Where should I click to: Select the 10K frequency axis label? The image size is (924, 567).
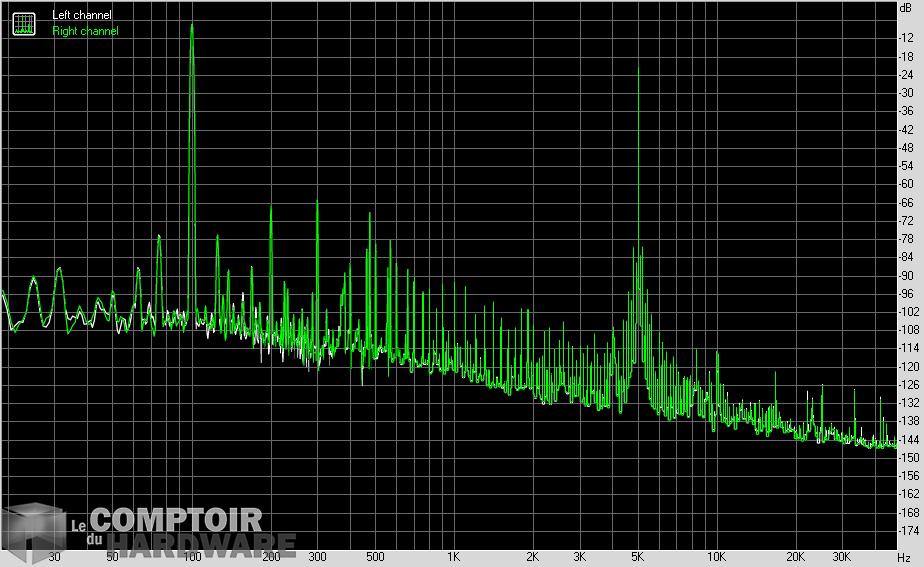point(716,557)
